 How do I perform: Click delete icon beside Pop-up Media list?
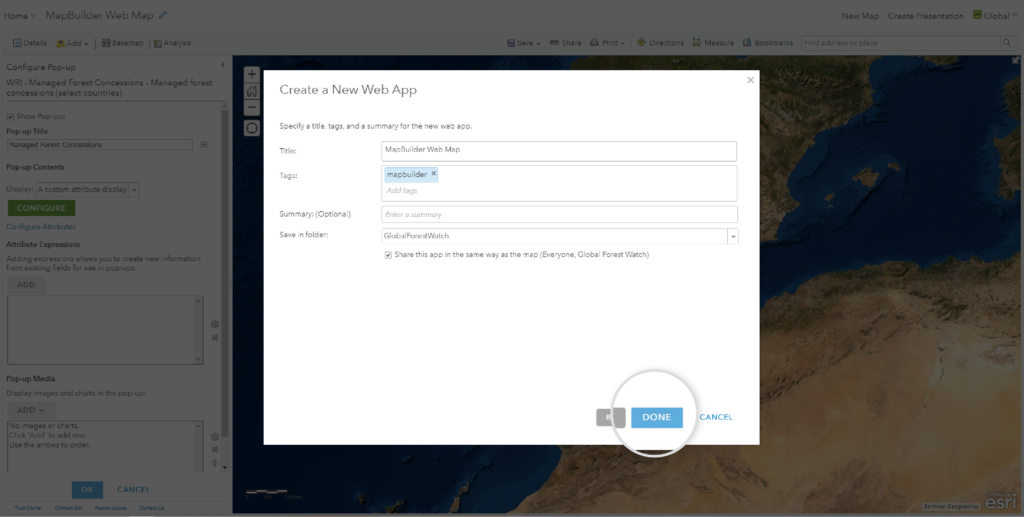[215, 450]
